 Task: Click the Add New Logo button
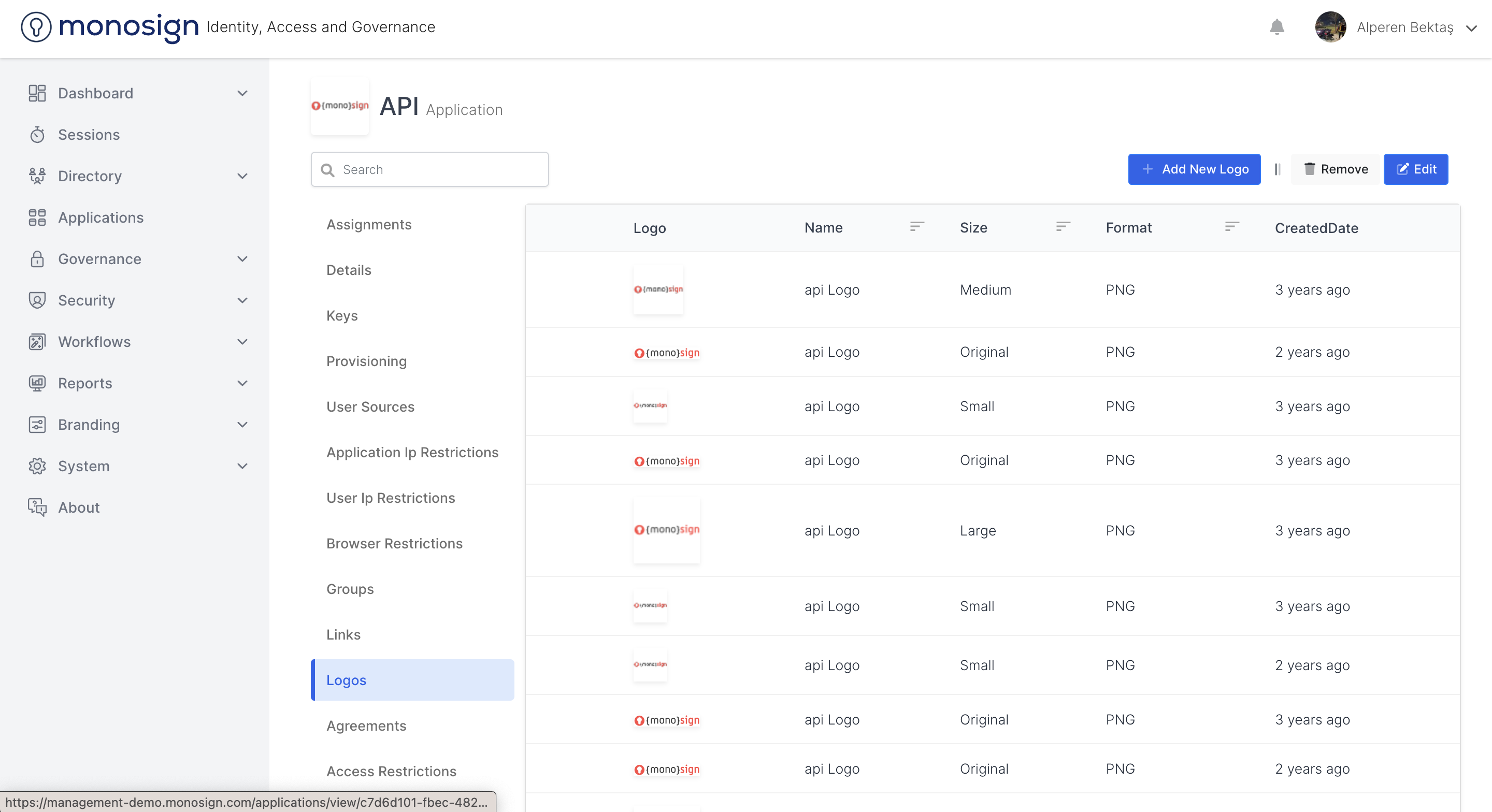(1194, 169)
